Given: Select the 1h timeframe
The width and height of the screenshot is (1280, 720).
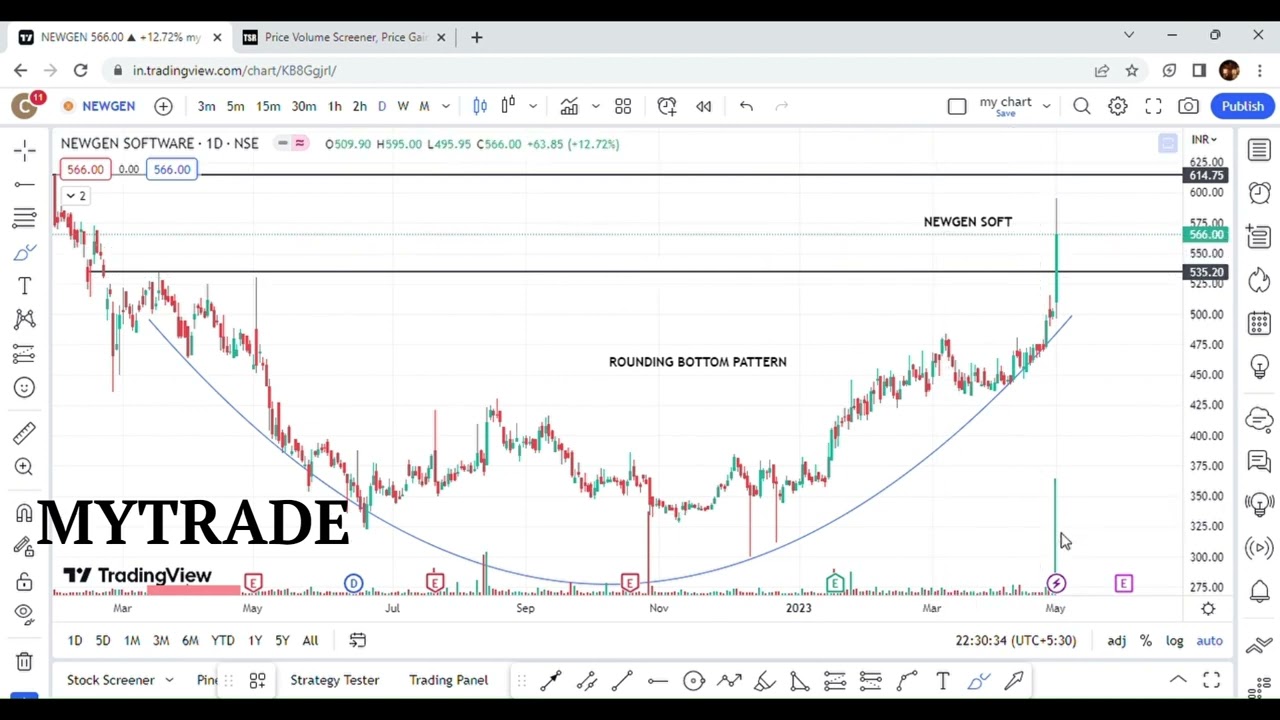Looking at the screenshot, I should coord(334,106).
